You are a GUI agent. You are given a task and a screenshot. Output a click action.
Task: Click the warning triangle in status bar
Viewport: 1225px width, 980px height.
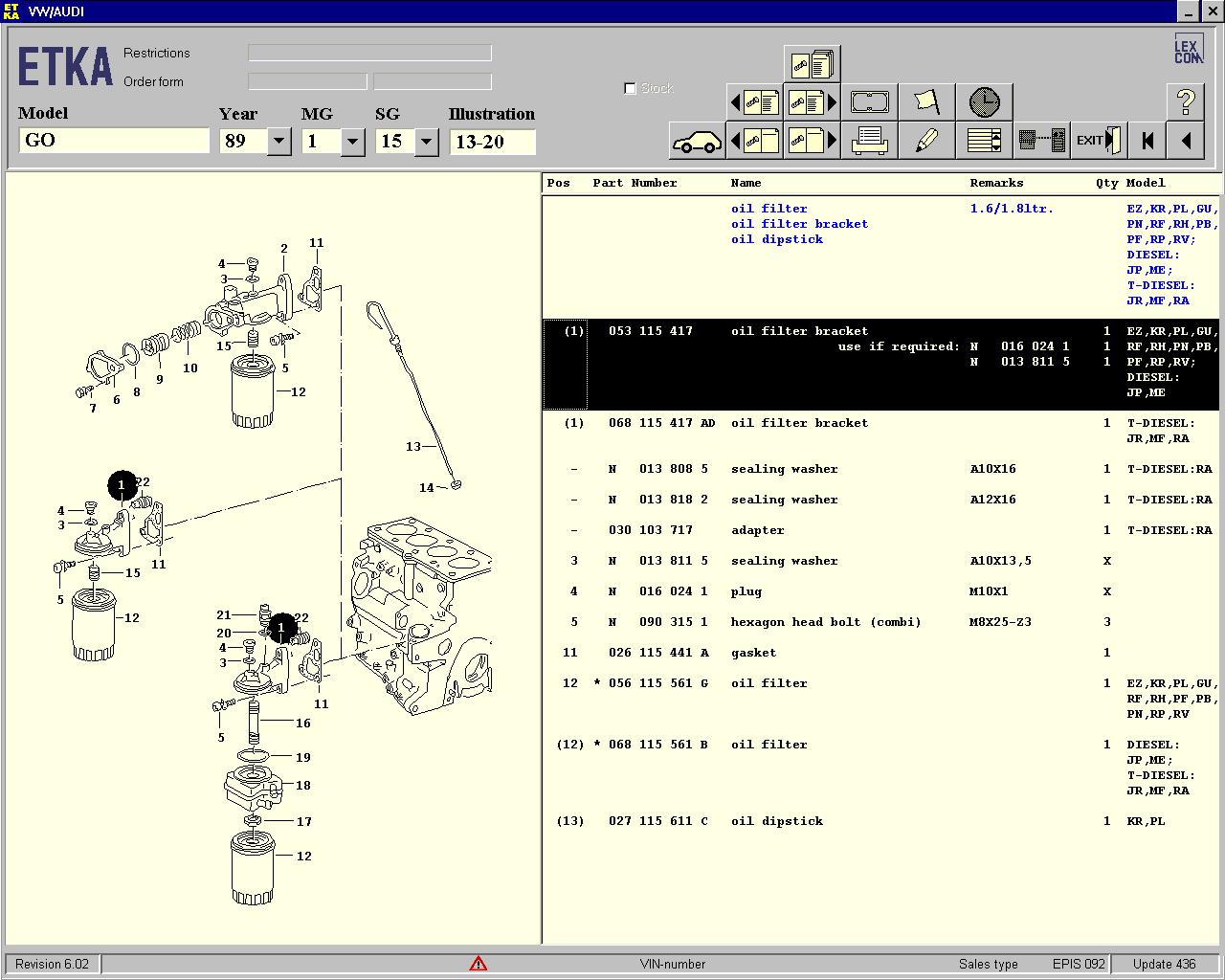pyautogui.click(x=479, y=964)
